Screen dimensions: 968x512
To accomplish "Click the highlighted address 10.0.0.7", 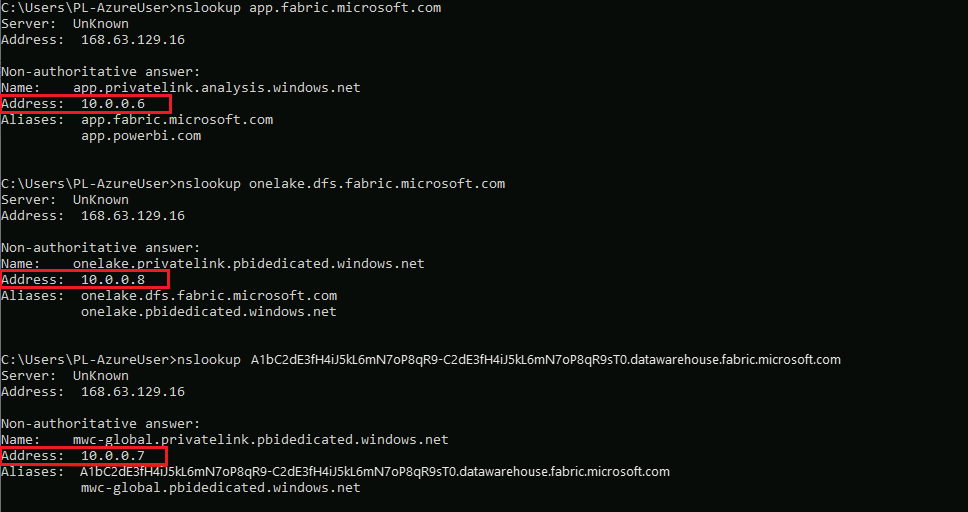I will click(x=112, y=456).
